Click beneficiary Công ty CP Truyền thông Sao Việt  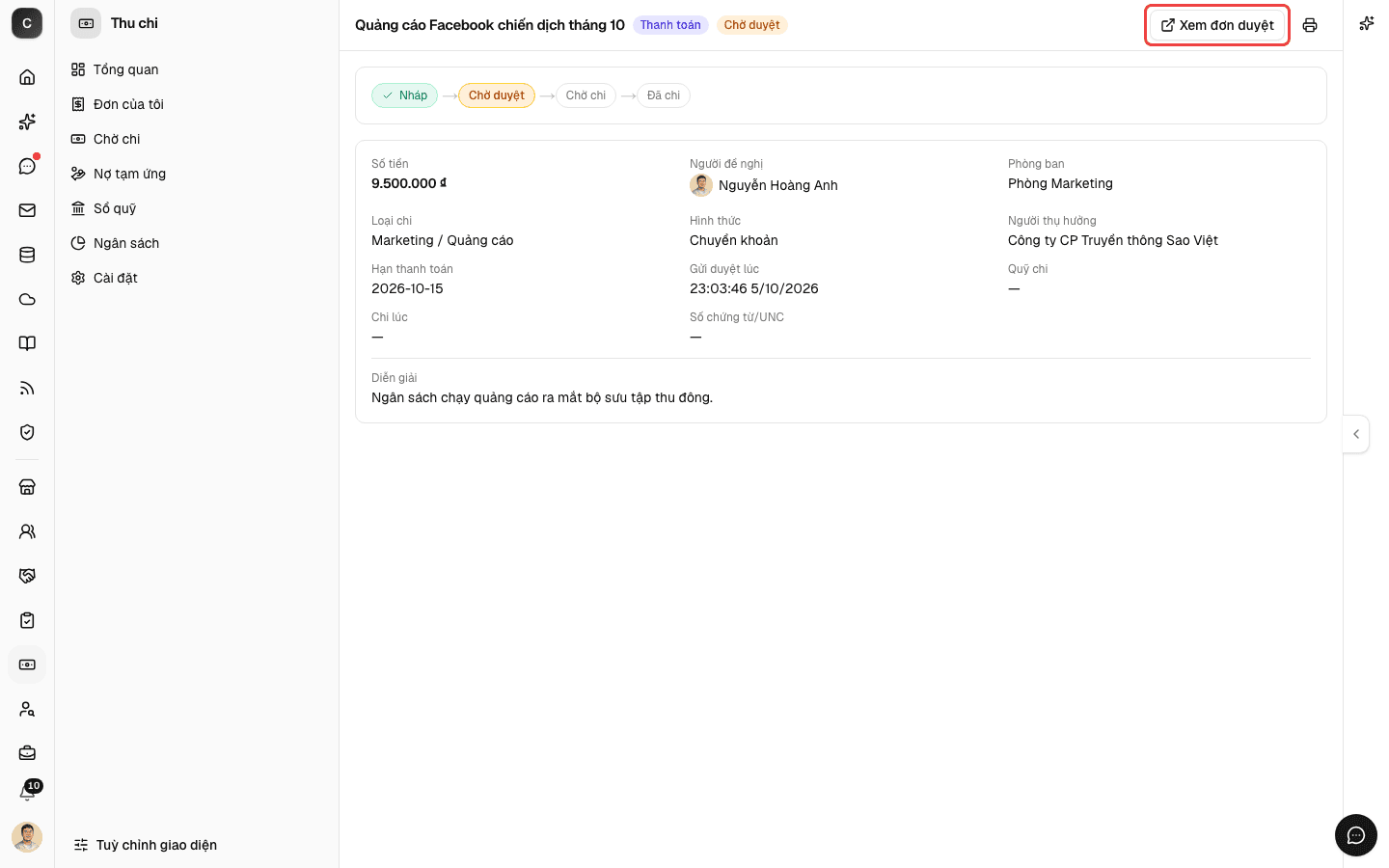point(1113,240)
